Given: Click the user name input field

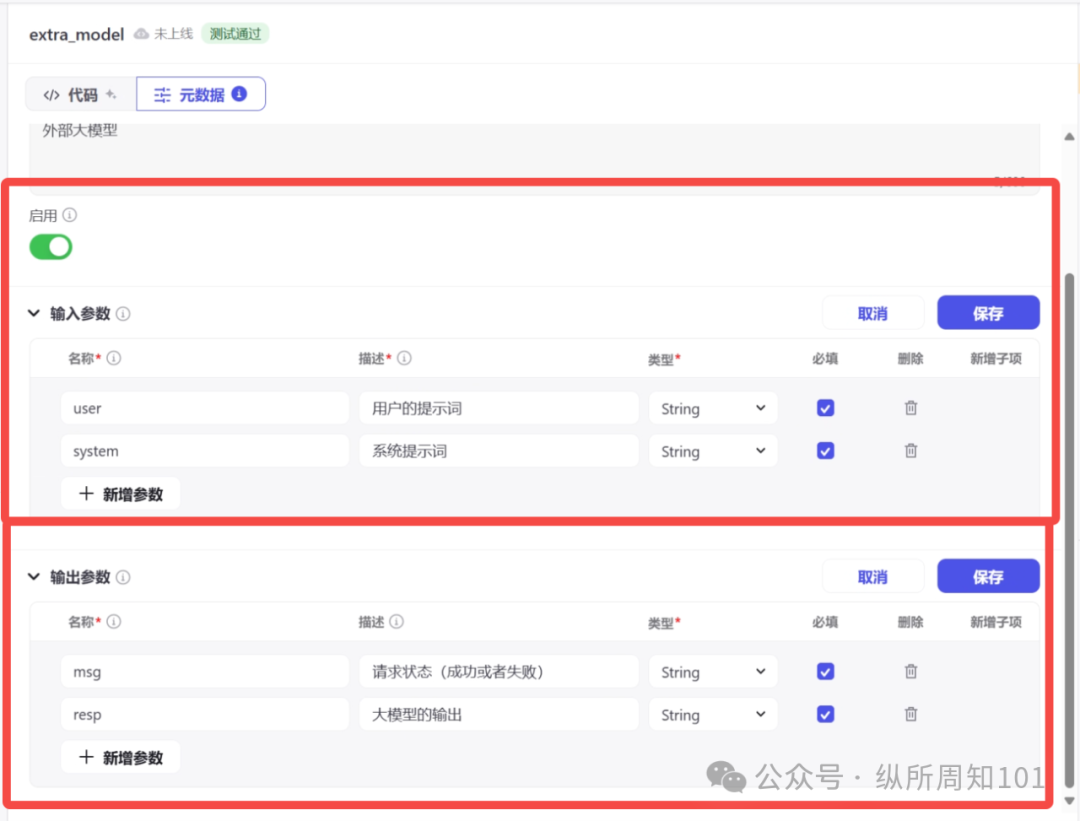Looking at the screenshot, I should (204, 408).
